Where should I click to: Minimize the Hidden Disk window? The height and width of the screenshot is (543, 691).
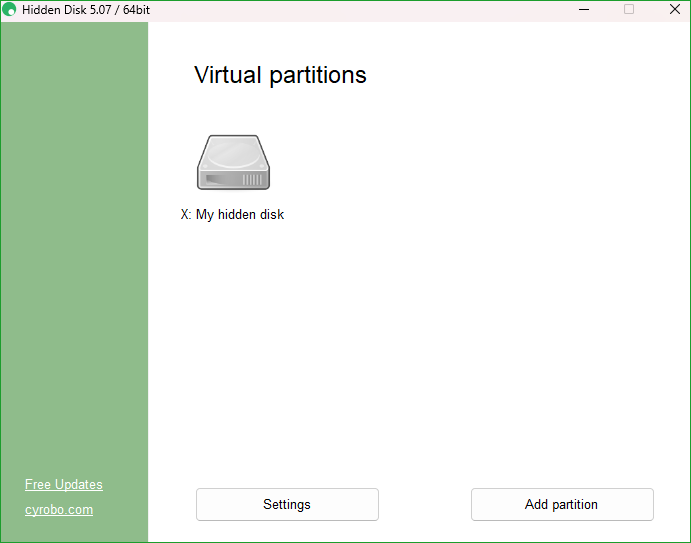(x=584, y=9)
